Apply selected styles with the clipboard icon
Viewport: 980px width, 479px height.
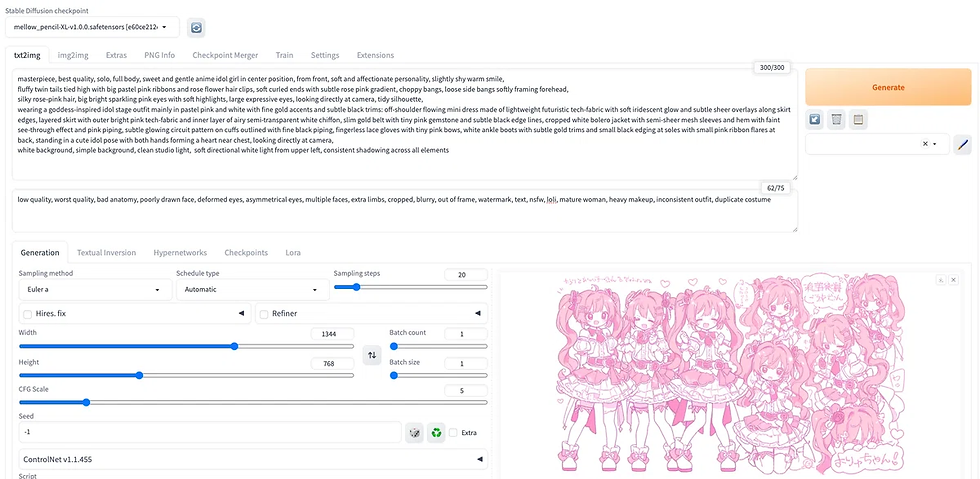[859, 119]
